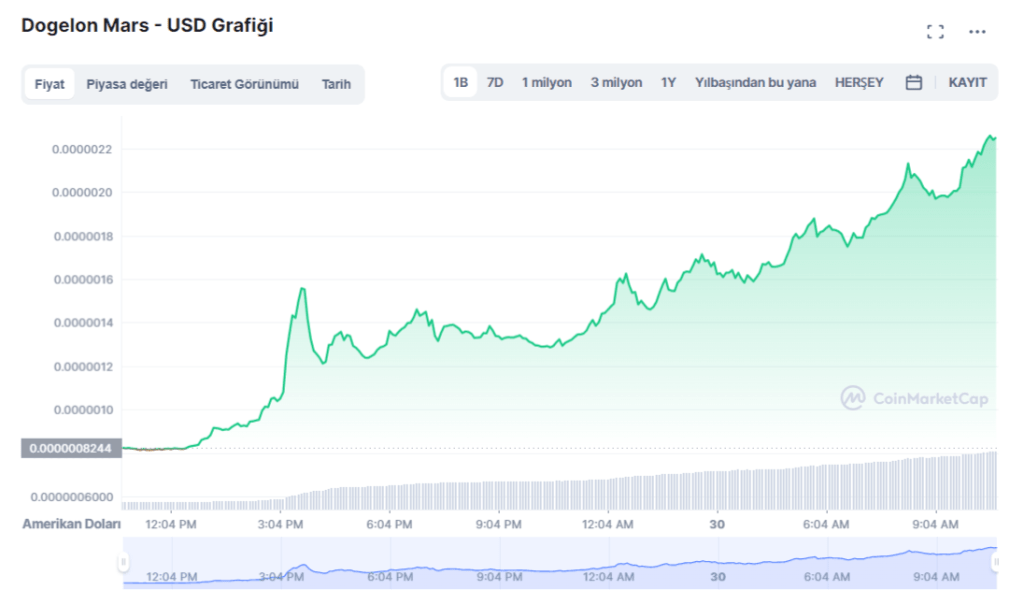Open the three-dot more options menu
1024x590 pixels.
(977, 31)
